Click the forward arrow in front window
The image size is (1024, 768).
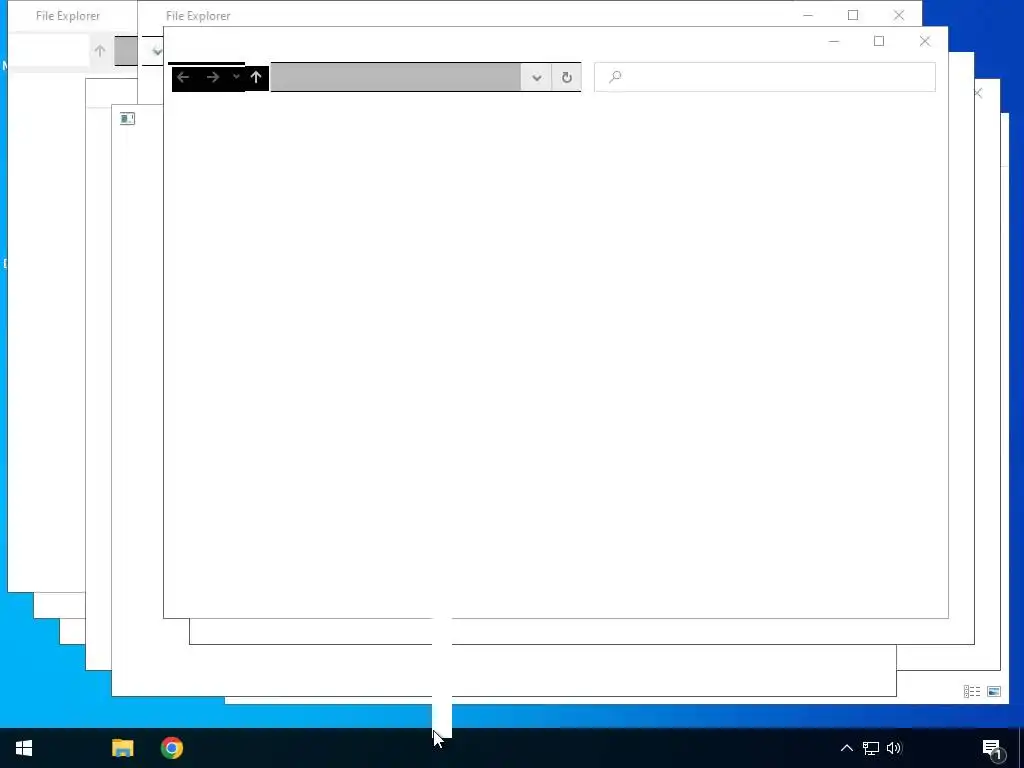coord(212,78)
